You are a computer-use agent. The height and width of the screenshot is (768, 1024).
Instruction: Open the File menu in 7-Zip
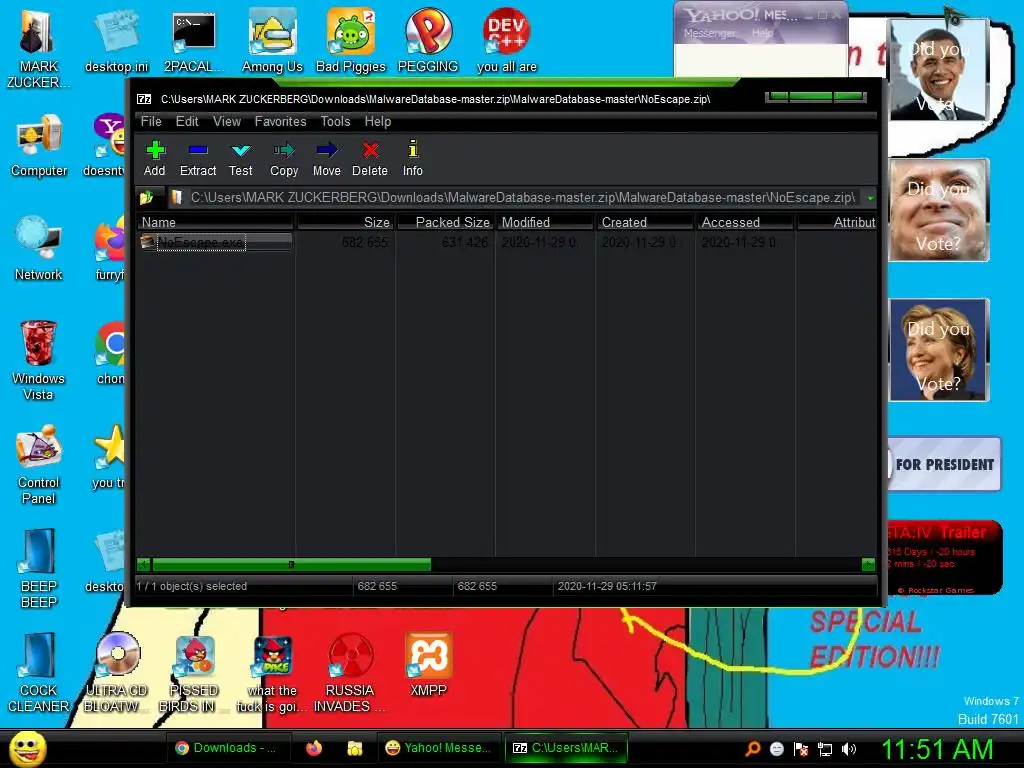[151, 121]
